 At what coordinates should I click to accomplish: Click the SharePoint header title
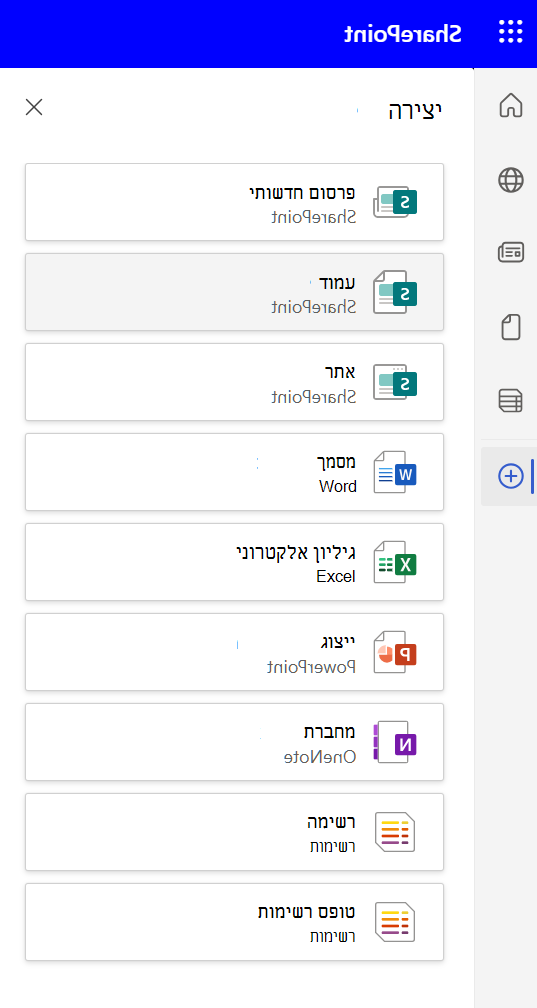coord(402,33)
